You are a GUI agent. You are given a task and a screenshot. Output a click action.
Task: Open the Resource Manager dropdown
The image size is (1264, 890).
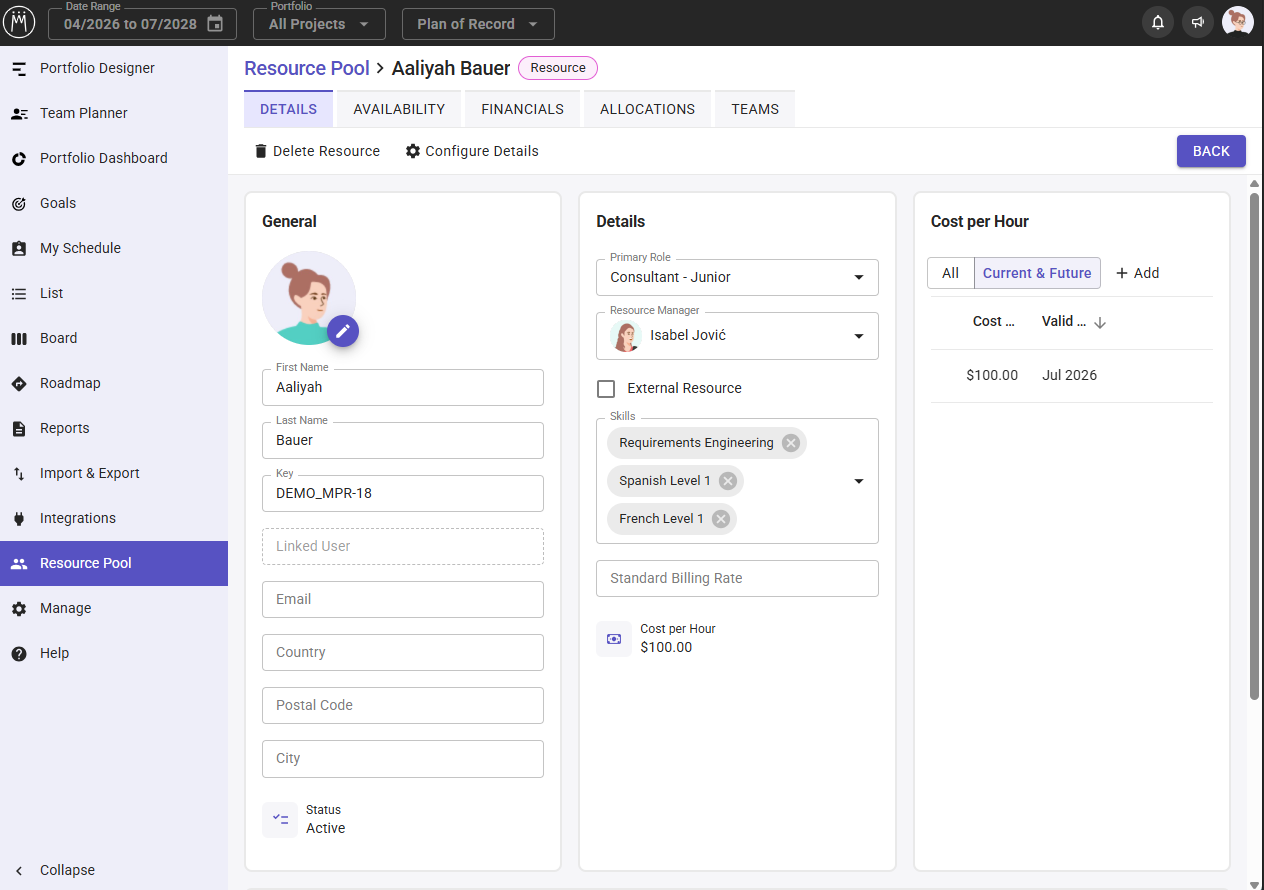coord(737,336)
